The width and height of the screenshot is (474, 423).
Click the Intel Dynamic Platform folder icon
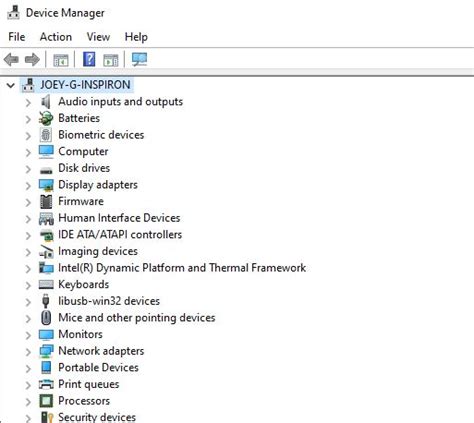[x=46, y=268]
